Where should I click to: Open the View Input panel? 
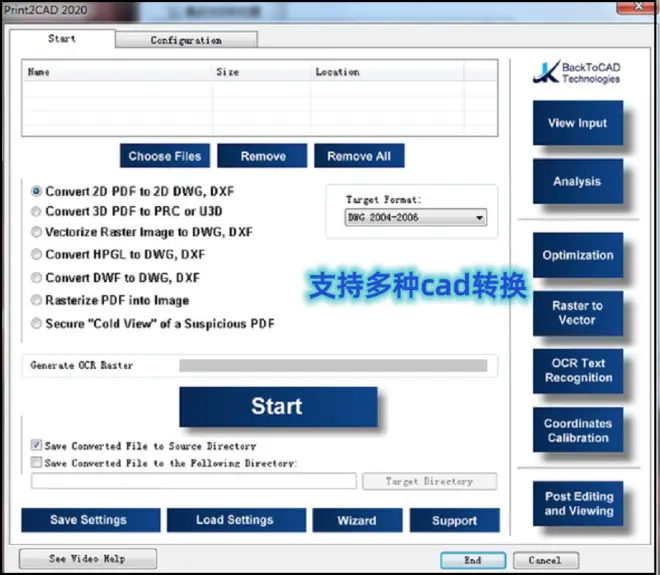click(x=577, y=124)
